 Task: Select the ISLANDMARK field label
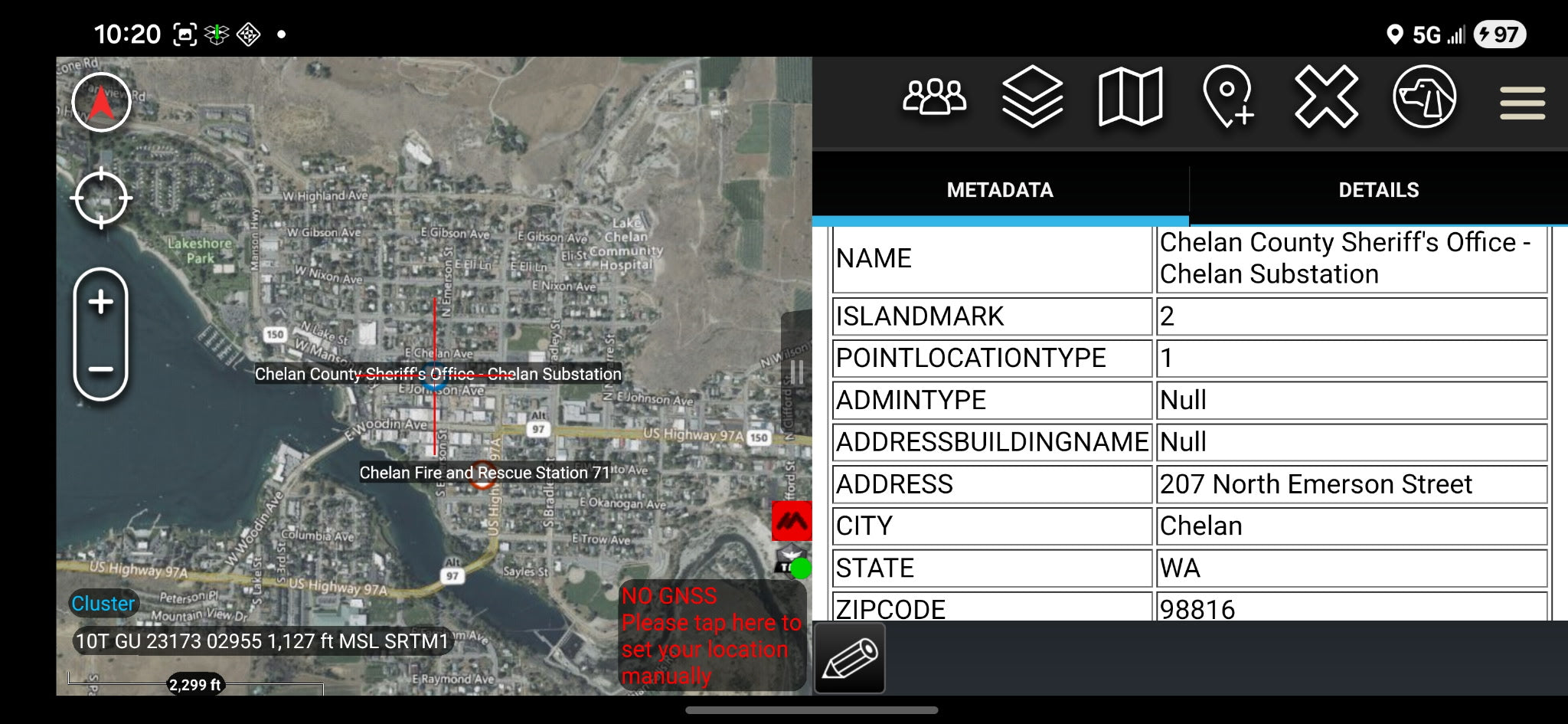point(991,316)
